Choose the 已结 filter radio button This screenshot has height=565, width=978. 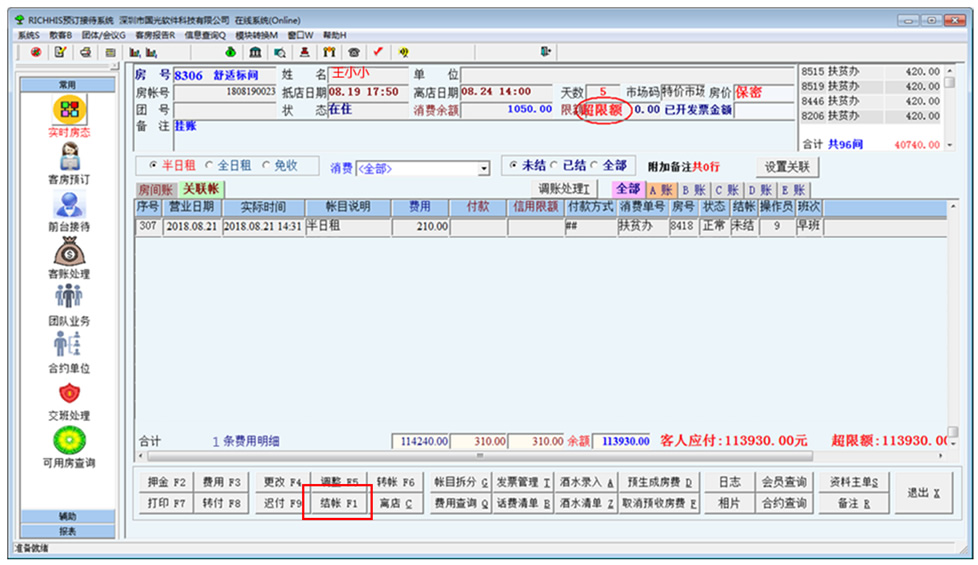[555, 166]
